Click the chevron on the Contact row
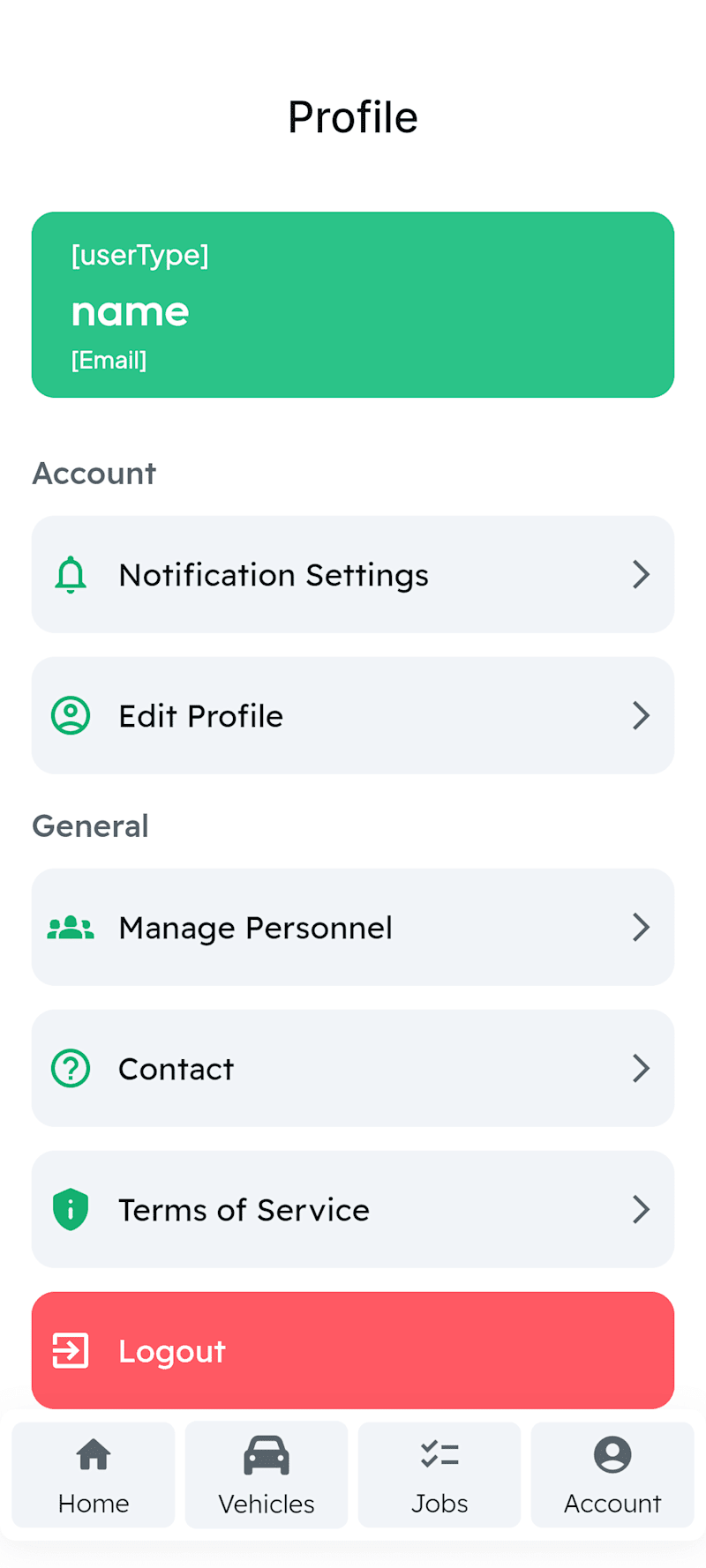706x1568 pixels. pos(642,1068)
